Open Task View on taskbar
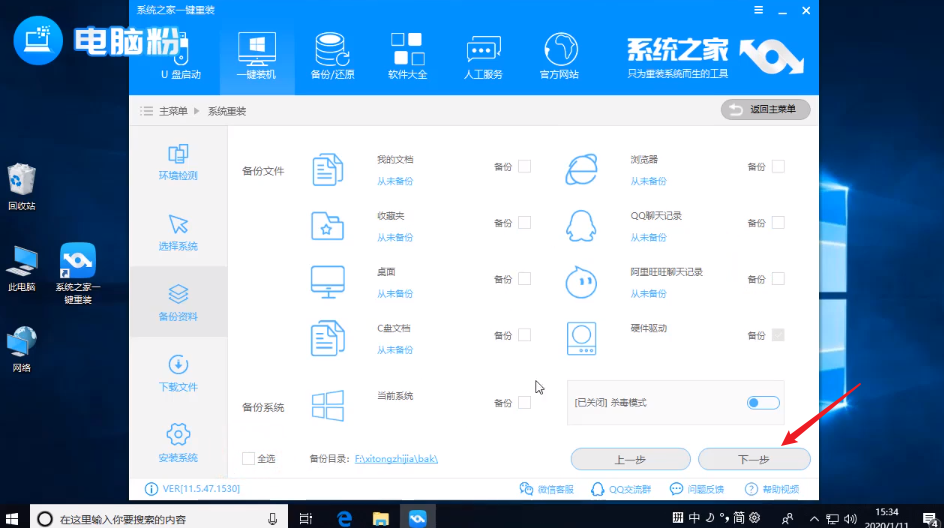This screenshot has height=528, width=944. click(x=306, y=518)
